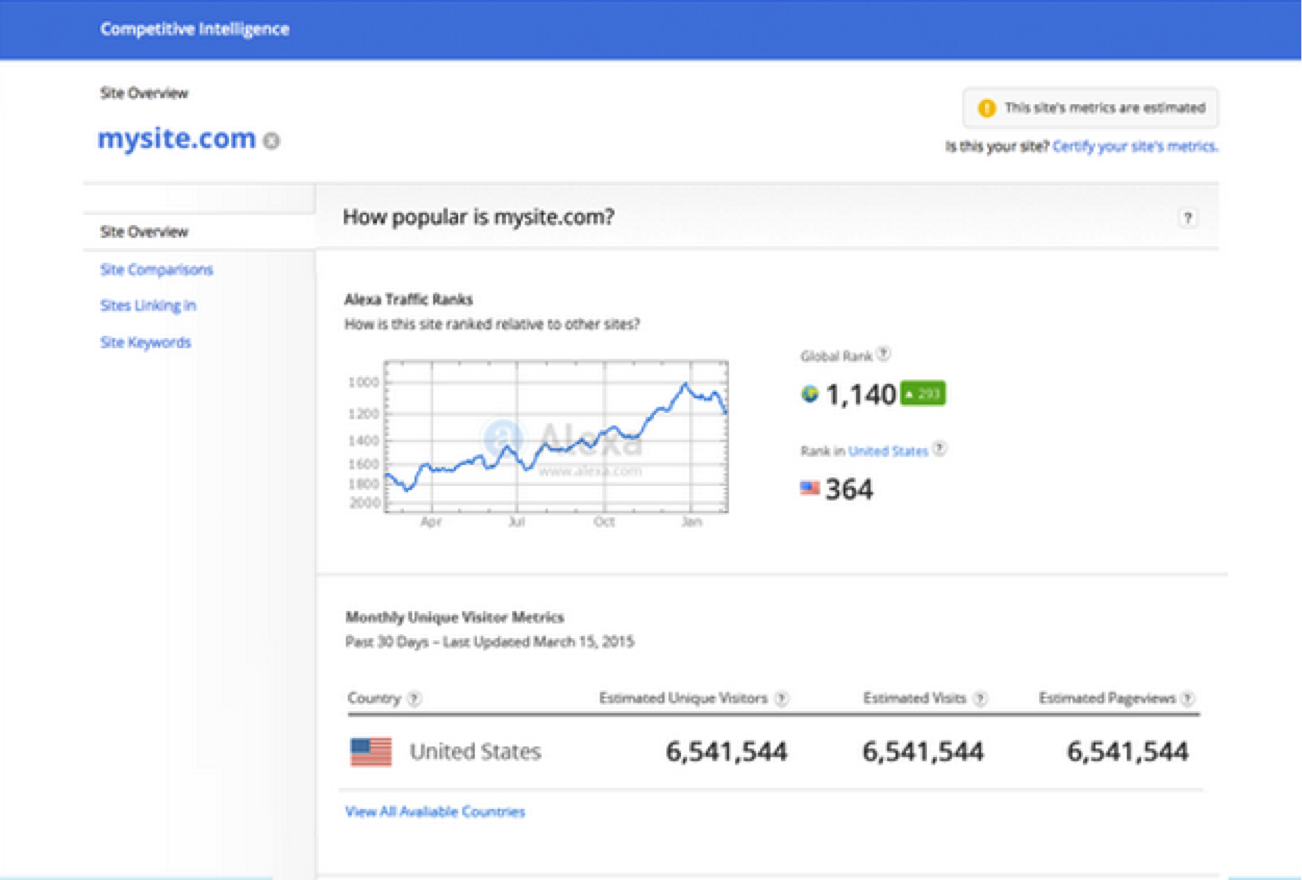Click the green rank change badge 293

pyautogui.click(x=922, y=394)
